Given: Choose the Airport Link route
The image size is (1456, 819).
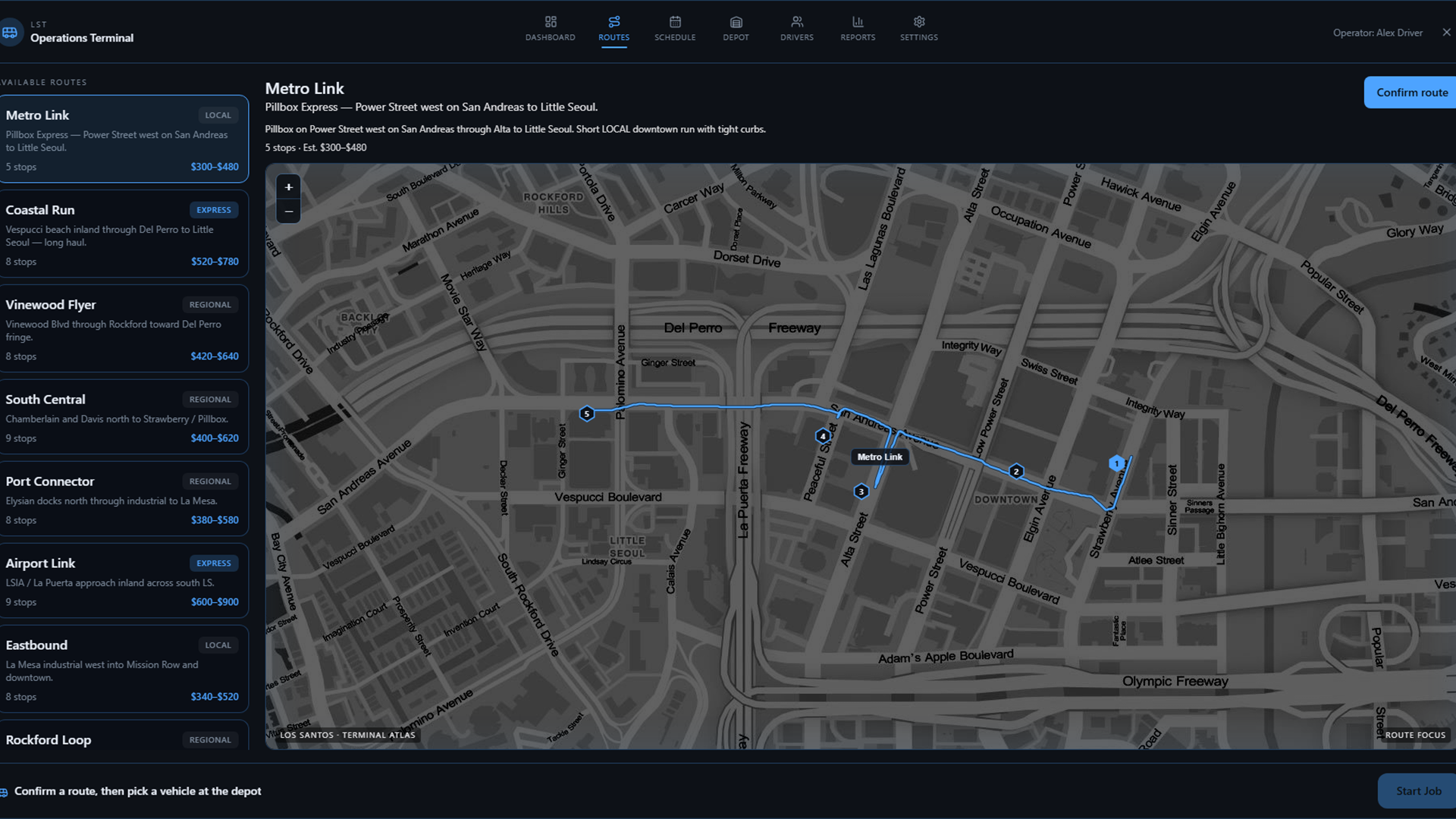Looking at the screenshot, I should (x=124, y=581).
